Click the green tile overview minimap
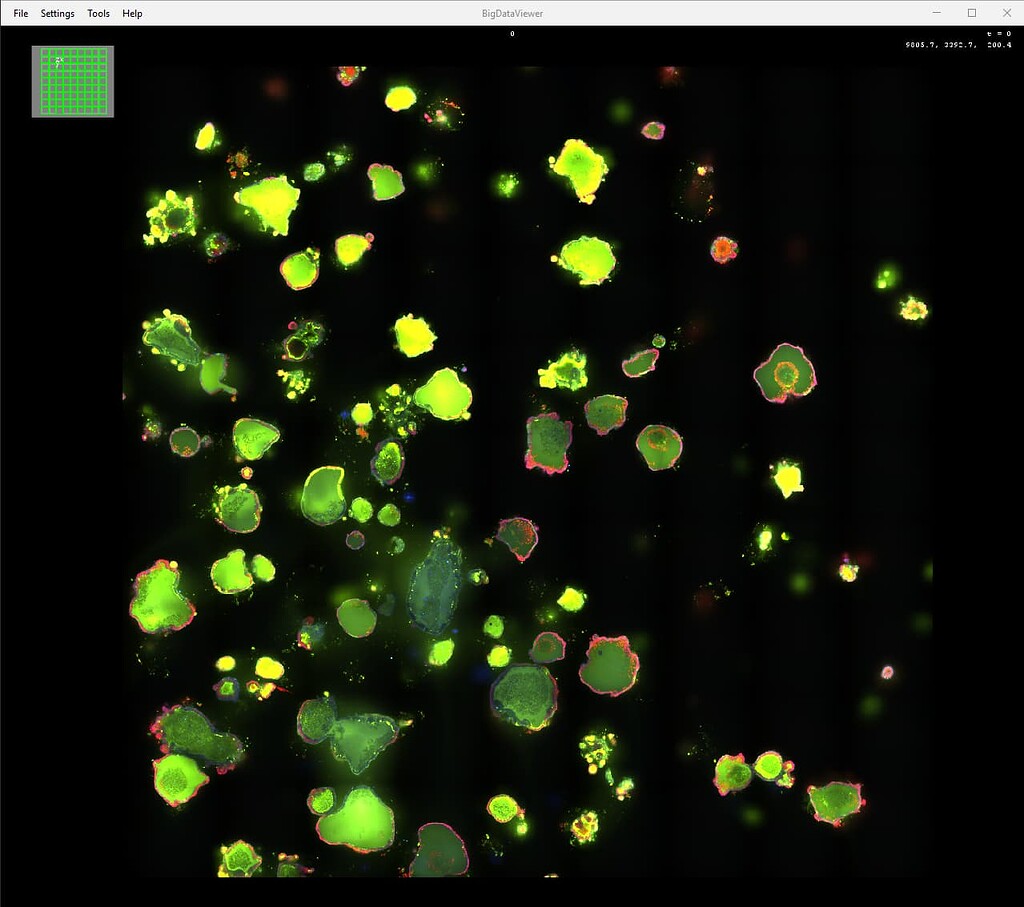Image resolution: width=1024 pixels, height=907 pixels. pyautogui.click(x=72, y=81)
